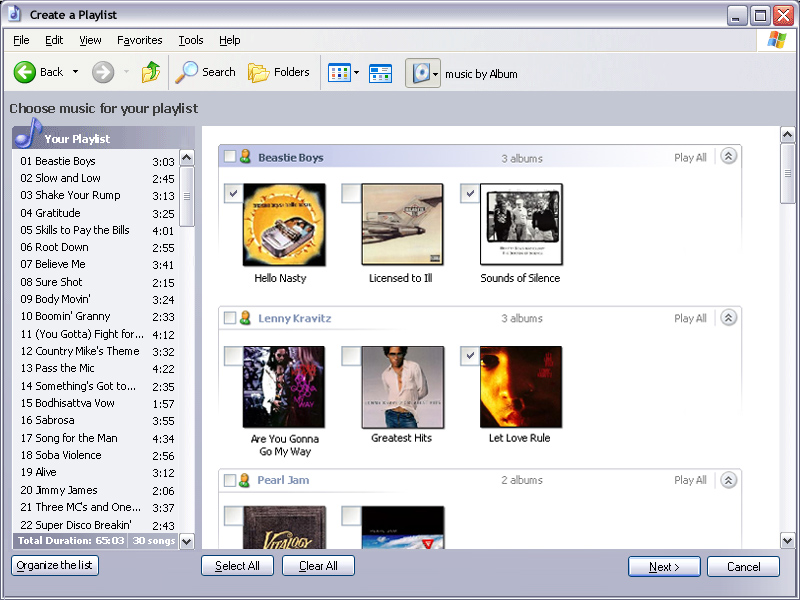
Task: Open Search magnifier tool
Action: click(206, 72)
